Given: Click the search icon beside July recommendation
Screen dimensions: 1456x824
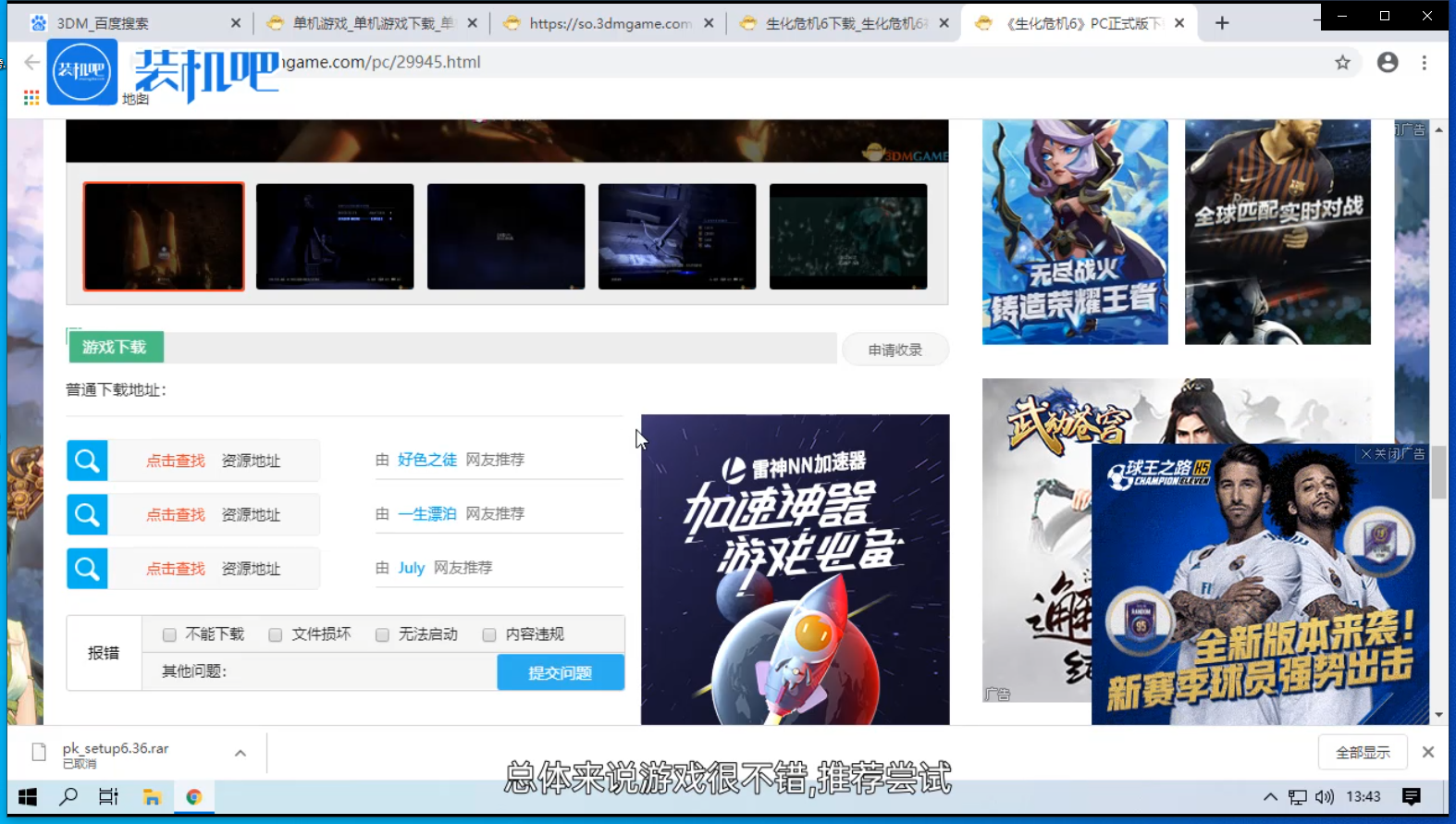Looking at the screenshot, I should tap(87, 569).
